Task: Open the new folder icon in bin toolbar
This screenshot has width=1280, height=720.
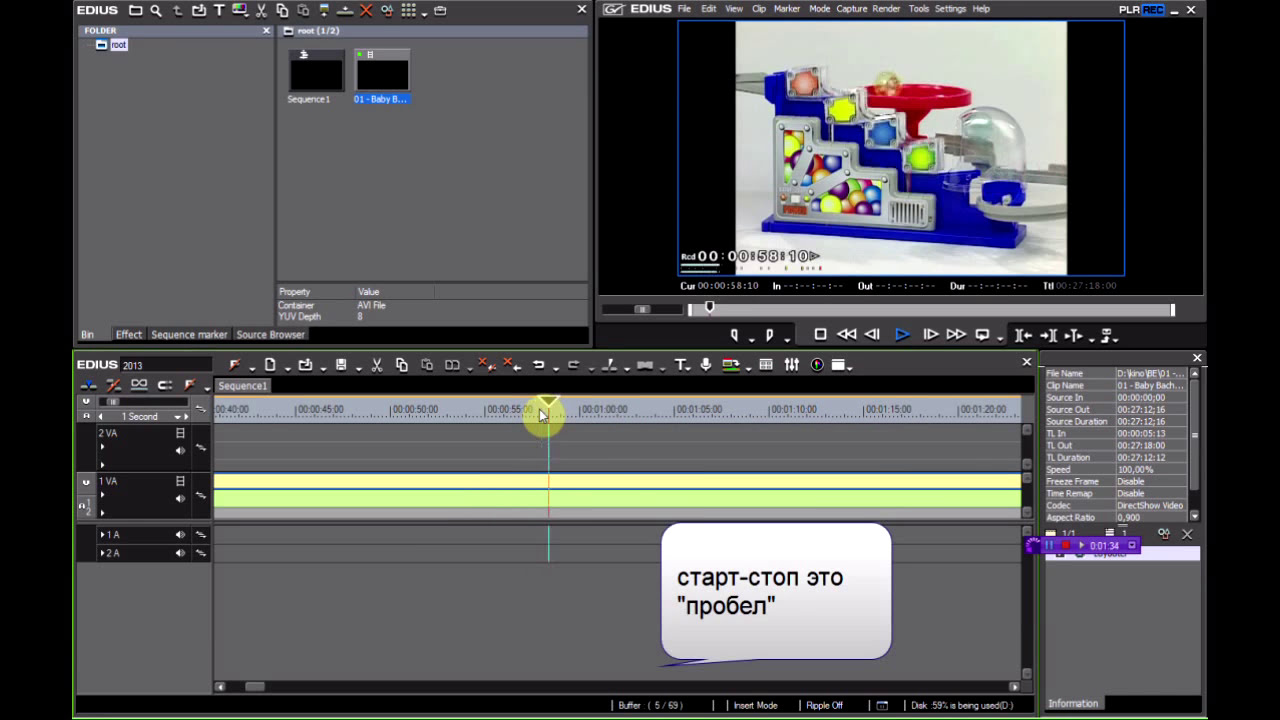Action: click(x=135, y=10)
